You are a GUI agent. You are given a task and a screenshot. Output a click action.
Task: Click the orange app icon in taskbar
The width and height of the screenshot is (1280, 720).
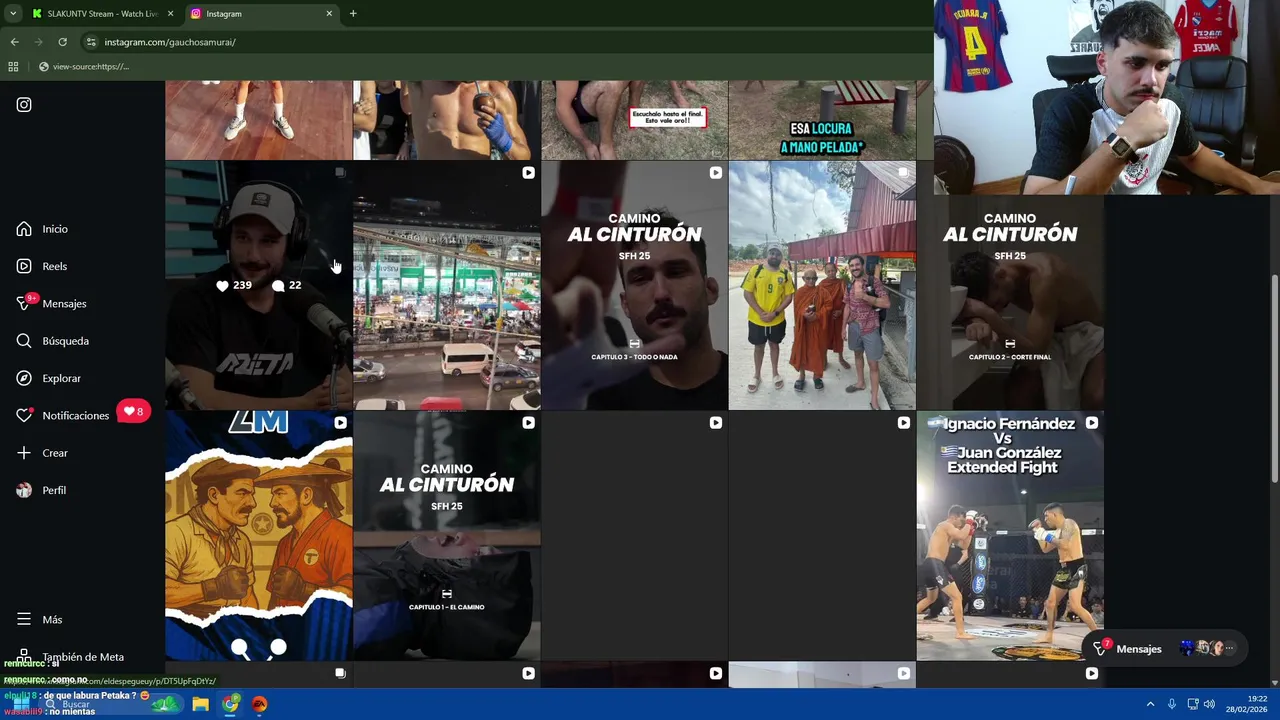coord(260,704)
